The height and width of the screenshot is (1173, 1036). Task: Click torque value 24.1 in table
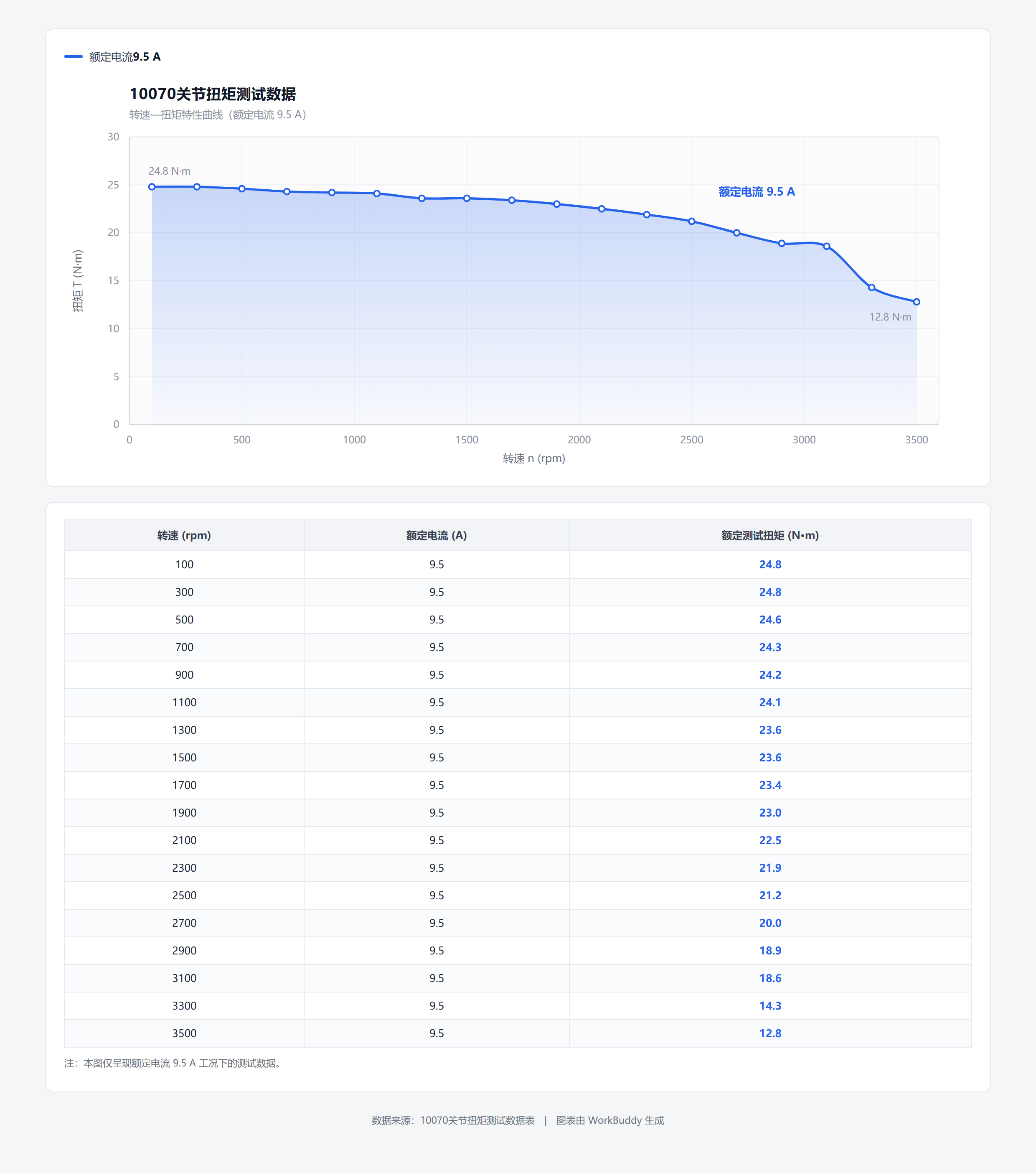770,702
